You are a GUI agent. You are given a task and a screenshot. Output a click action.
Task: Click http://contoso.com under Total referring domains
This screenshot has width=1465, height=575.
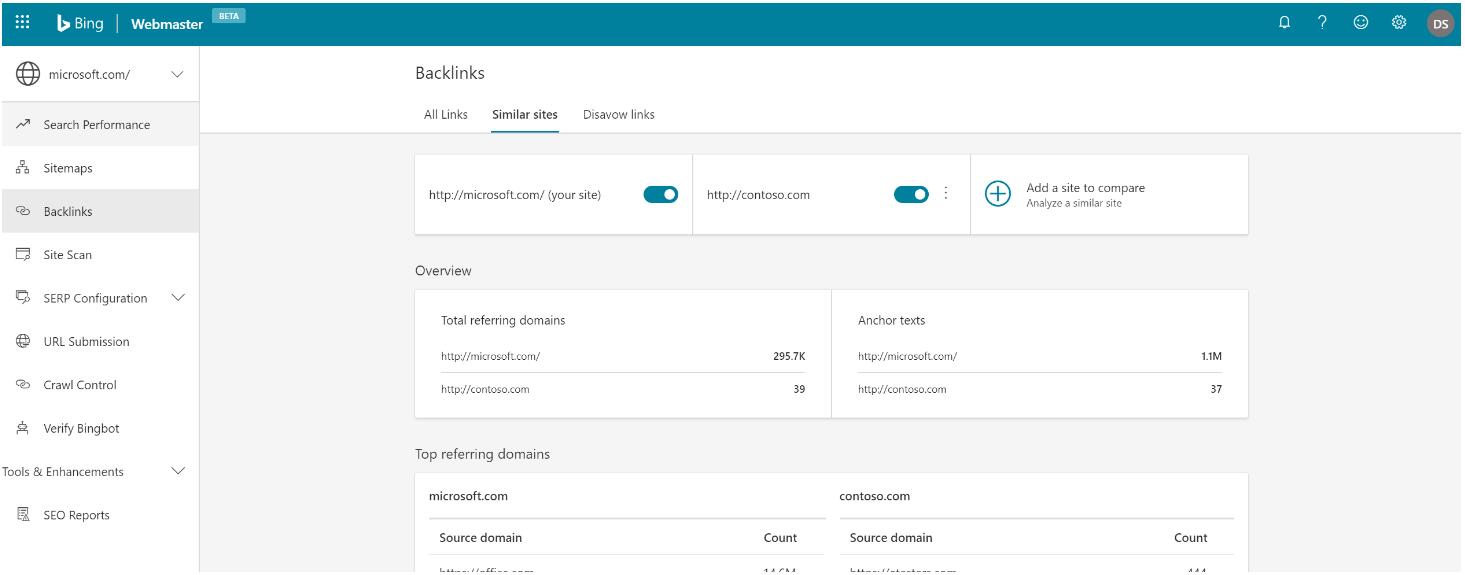tap(485, 389)
